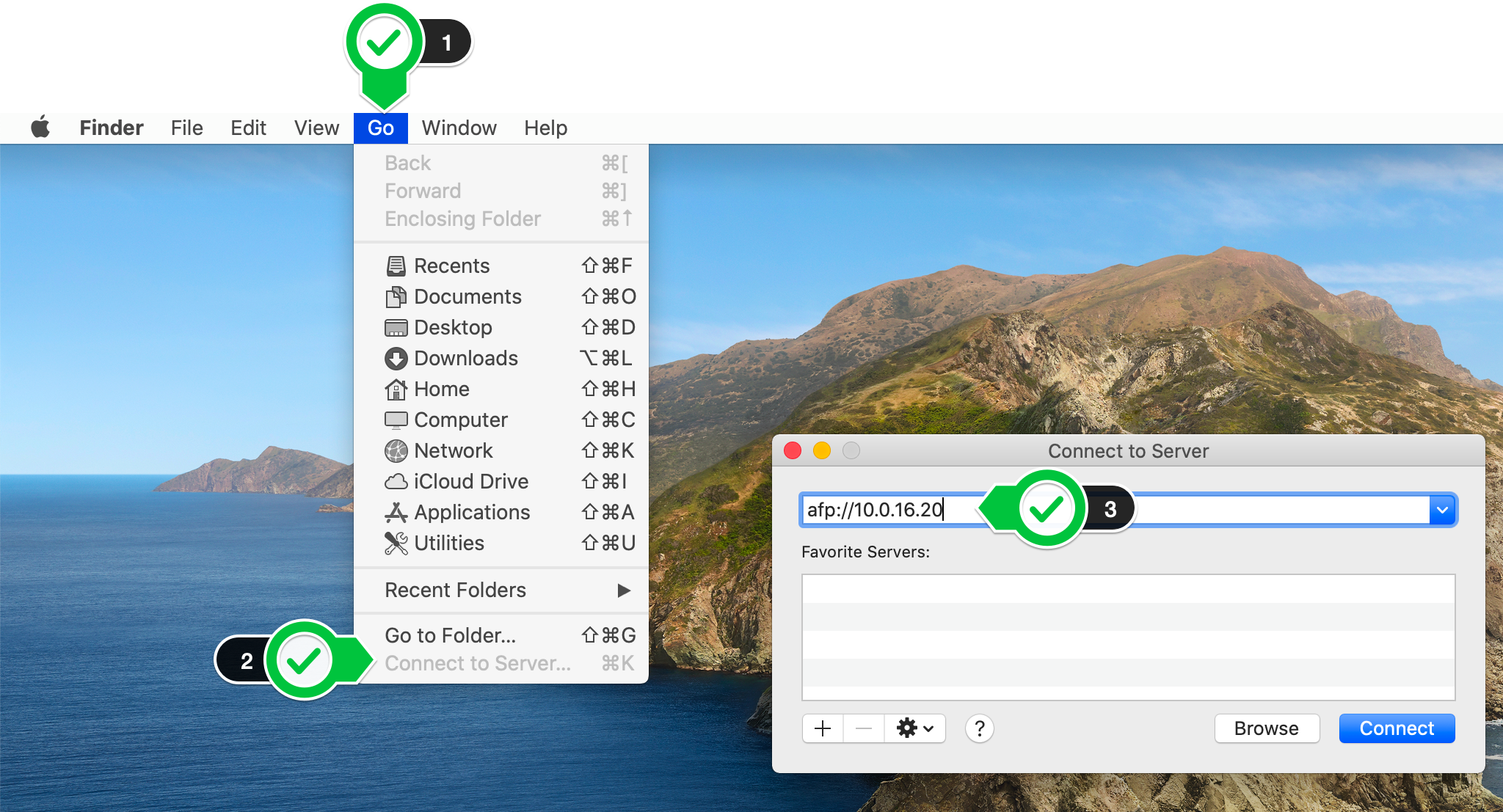Click the Home house icon
1503x812 pixels.
tap(396, 389)
